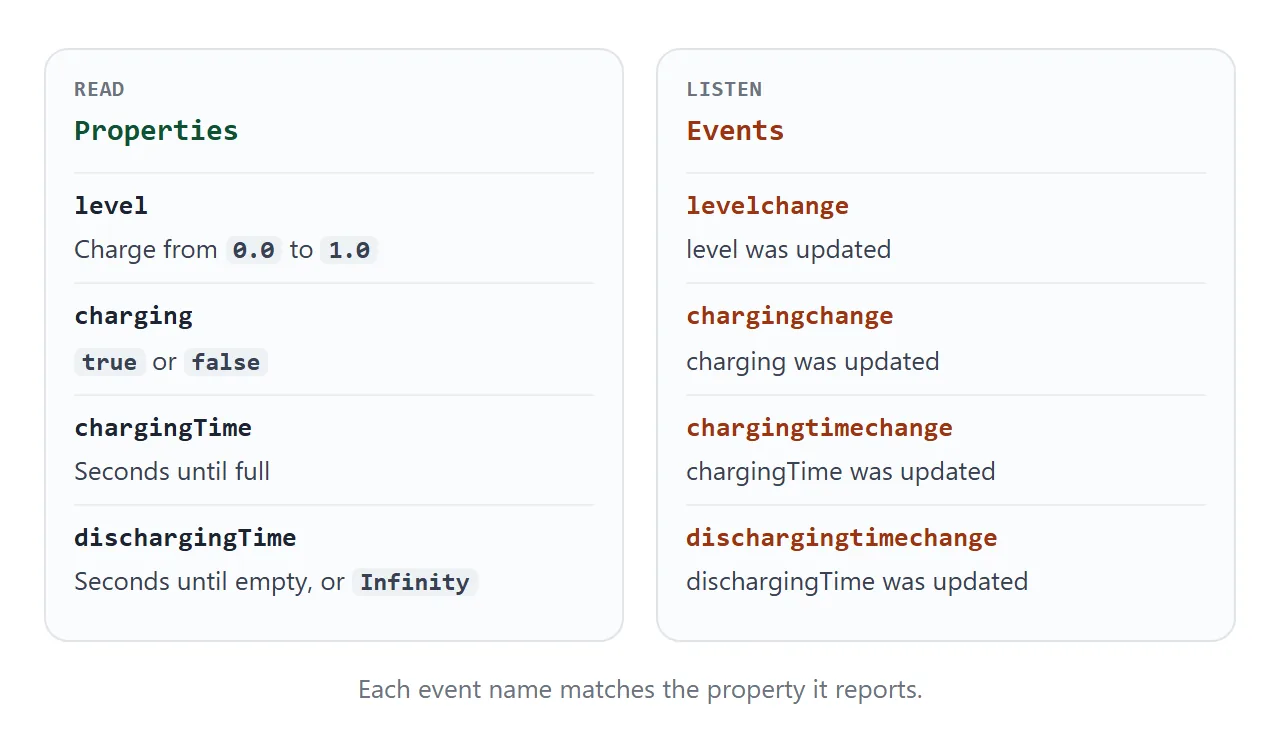1280x756 pixels.
Task: Click the footer note about event names
Action: click(640, 690)
